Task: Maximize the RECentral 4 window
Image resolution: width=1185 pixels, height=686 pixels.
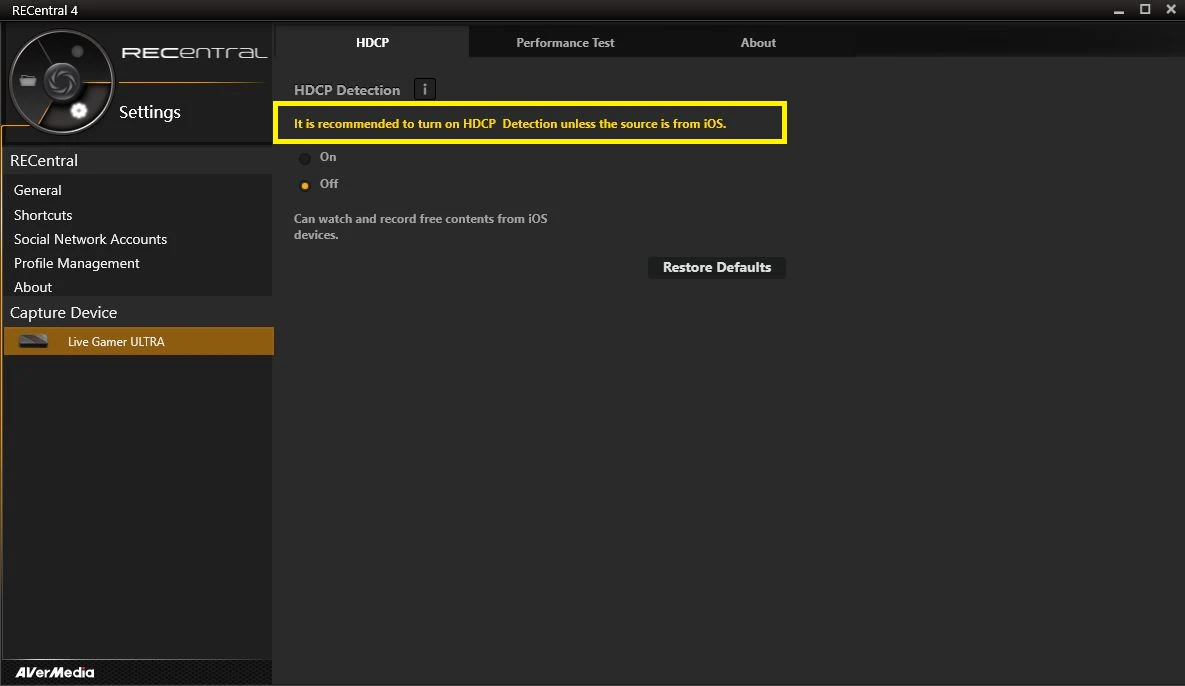Action: [1145, 10]
